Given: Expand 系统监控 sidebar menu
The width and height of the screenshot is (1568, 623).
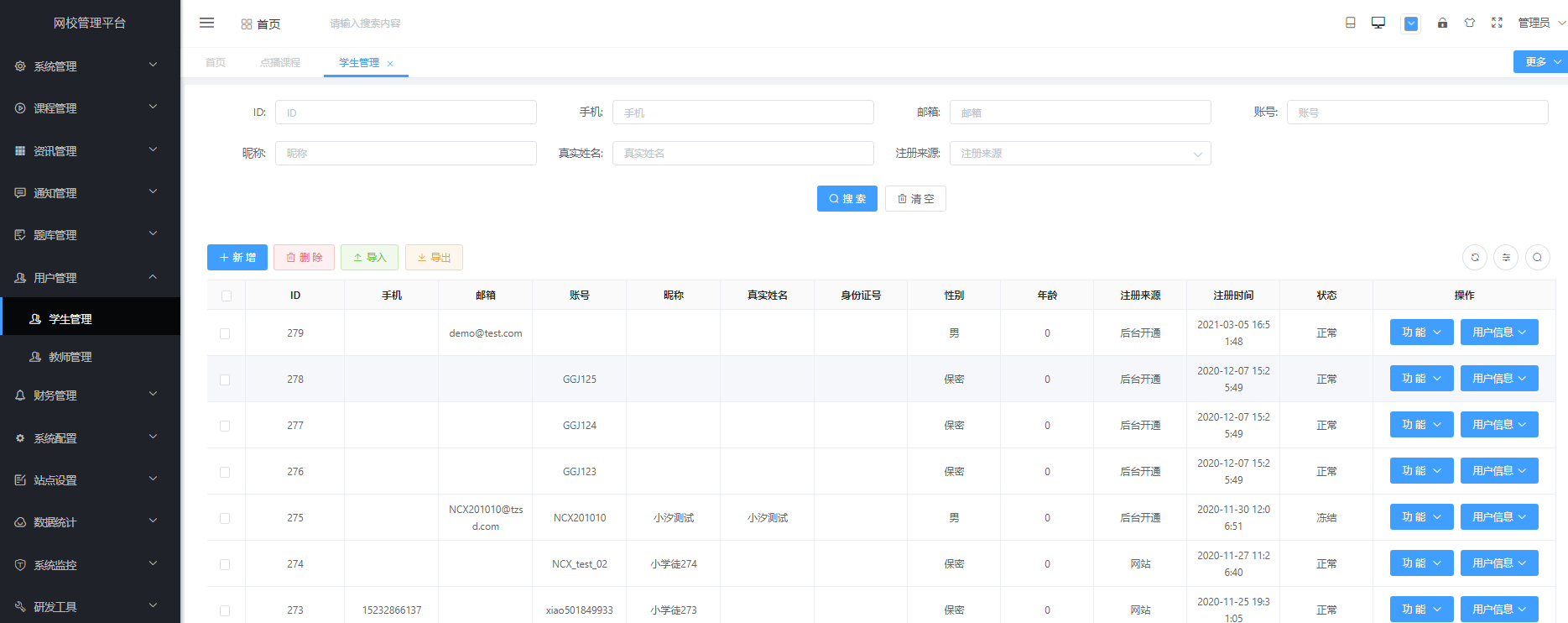Looking at the screenshot, I should 90,564.
